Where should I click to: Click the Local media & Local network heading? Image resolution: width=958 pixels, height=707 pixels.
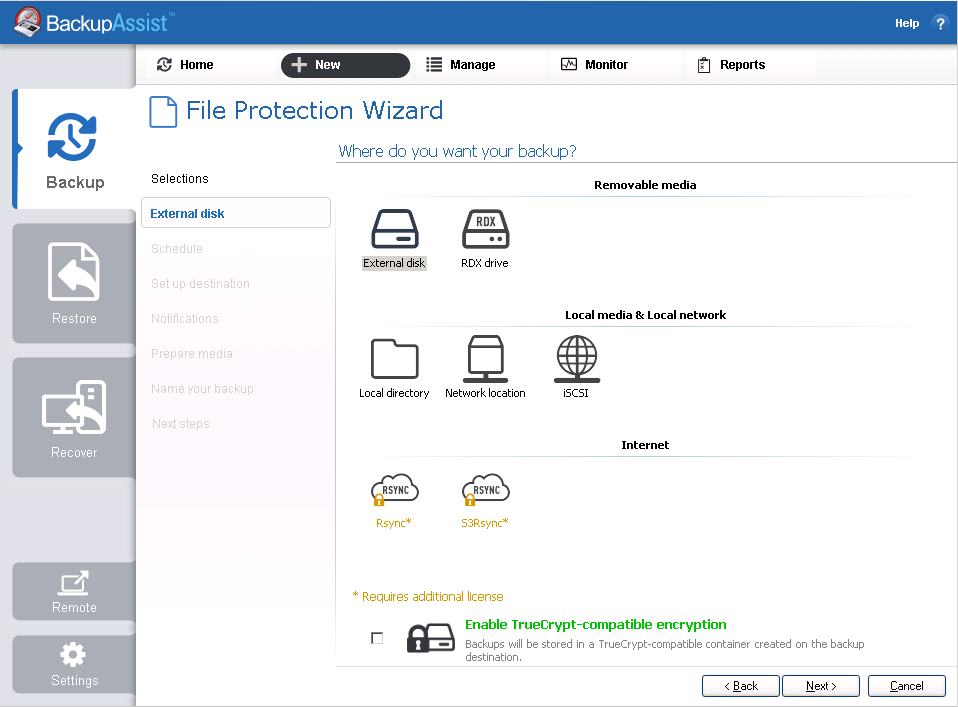coord(645,315)
